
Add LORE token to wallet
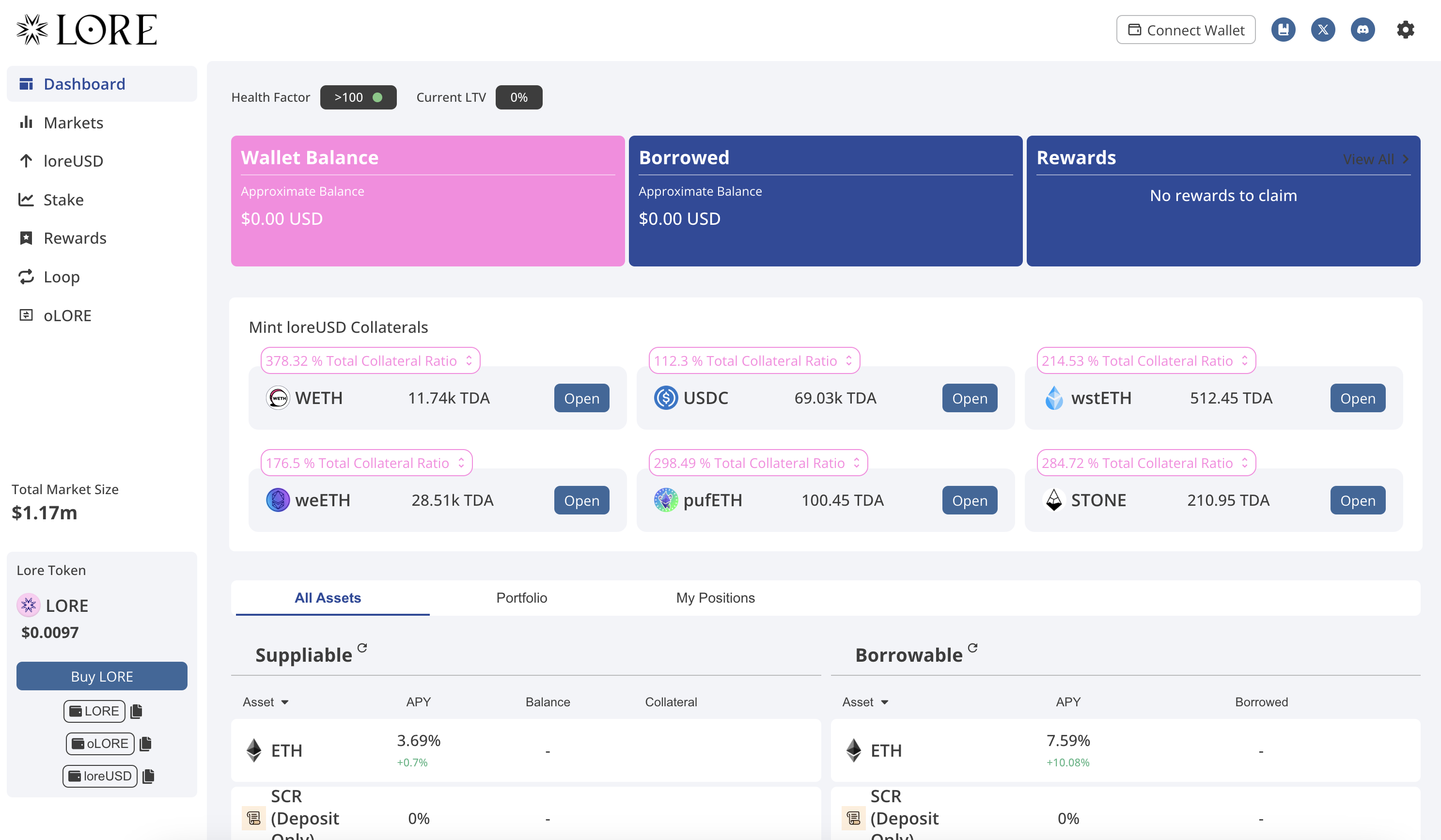[x=94, y=711]
